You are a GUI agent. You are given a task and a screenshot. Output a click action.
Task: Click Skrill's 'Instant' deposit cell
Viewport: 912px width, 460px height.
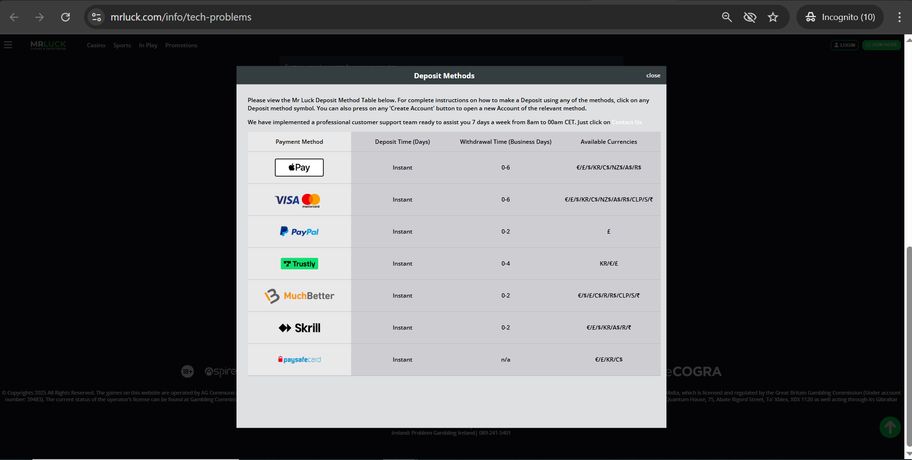[x=402, y=328]
